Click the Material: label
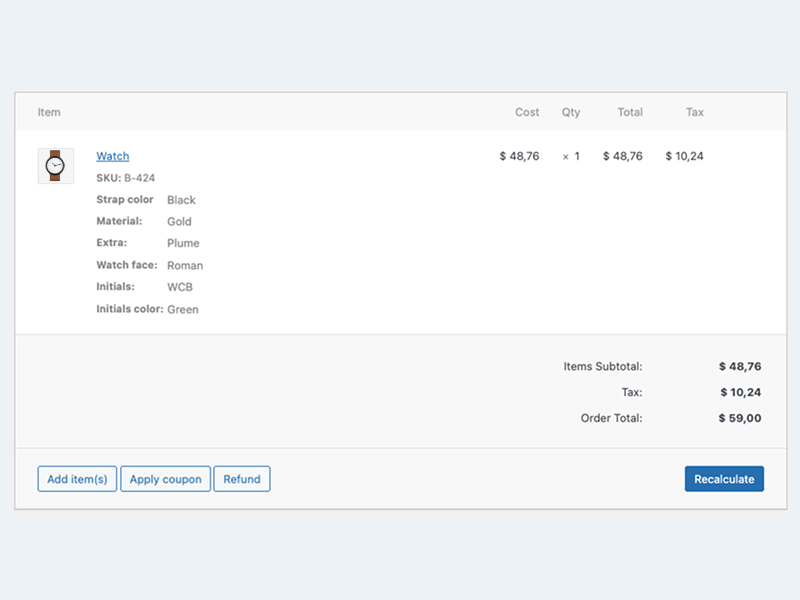 click(119, 221)
